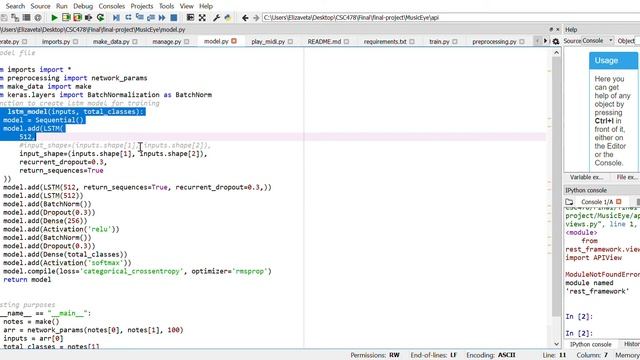
Task: Open the Variable explorer tab
Action: point(586,177)
